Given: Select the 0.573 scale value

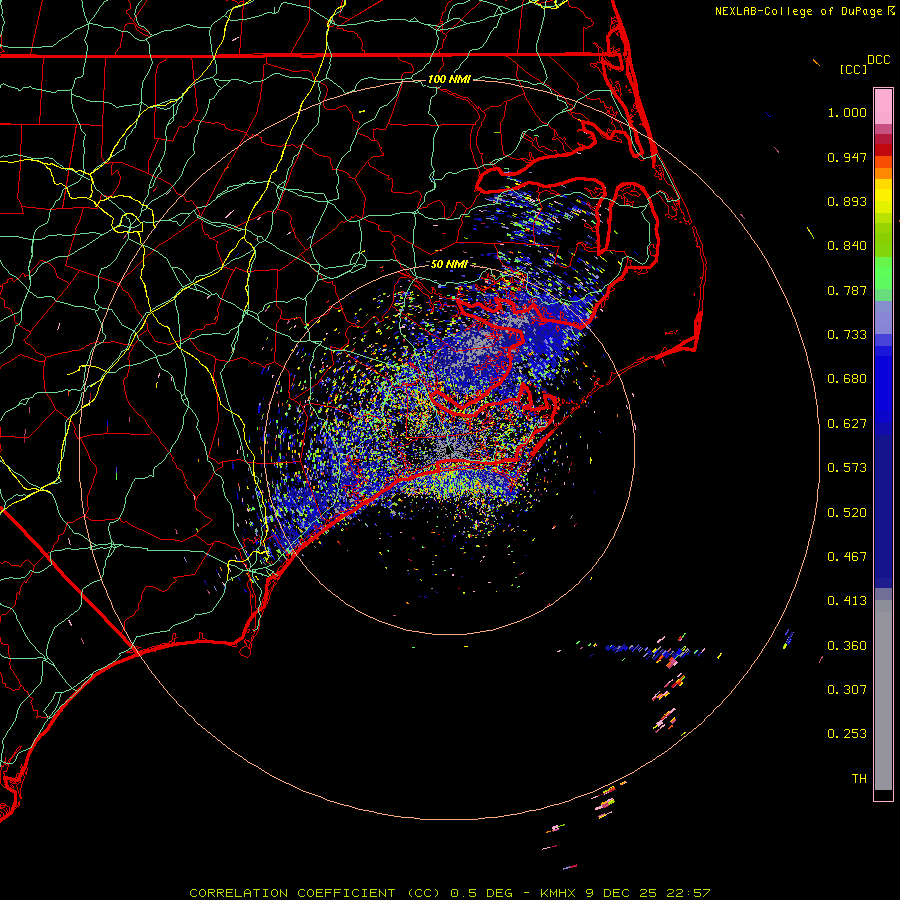Looking at the screenshot, I should pyautogui.click(x=847, y=468).
